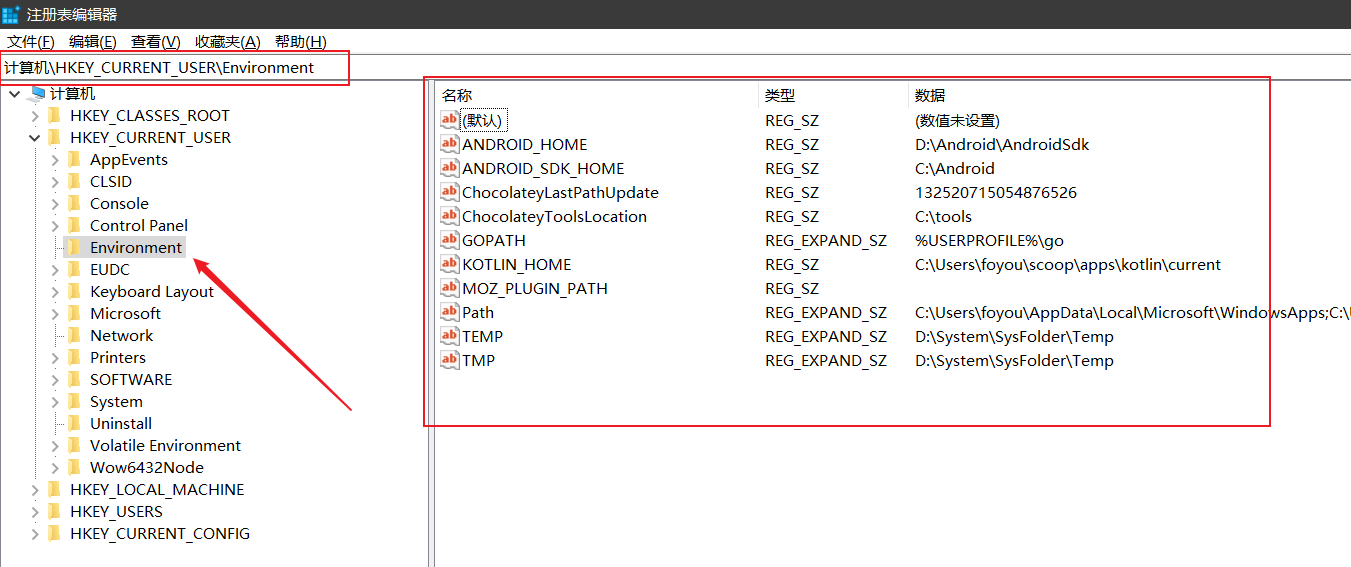The width and height of the screenshot is (1351, 567).
Task: Click the ab icon beside GOPATH value
Action: click(450, 240)
